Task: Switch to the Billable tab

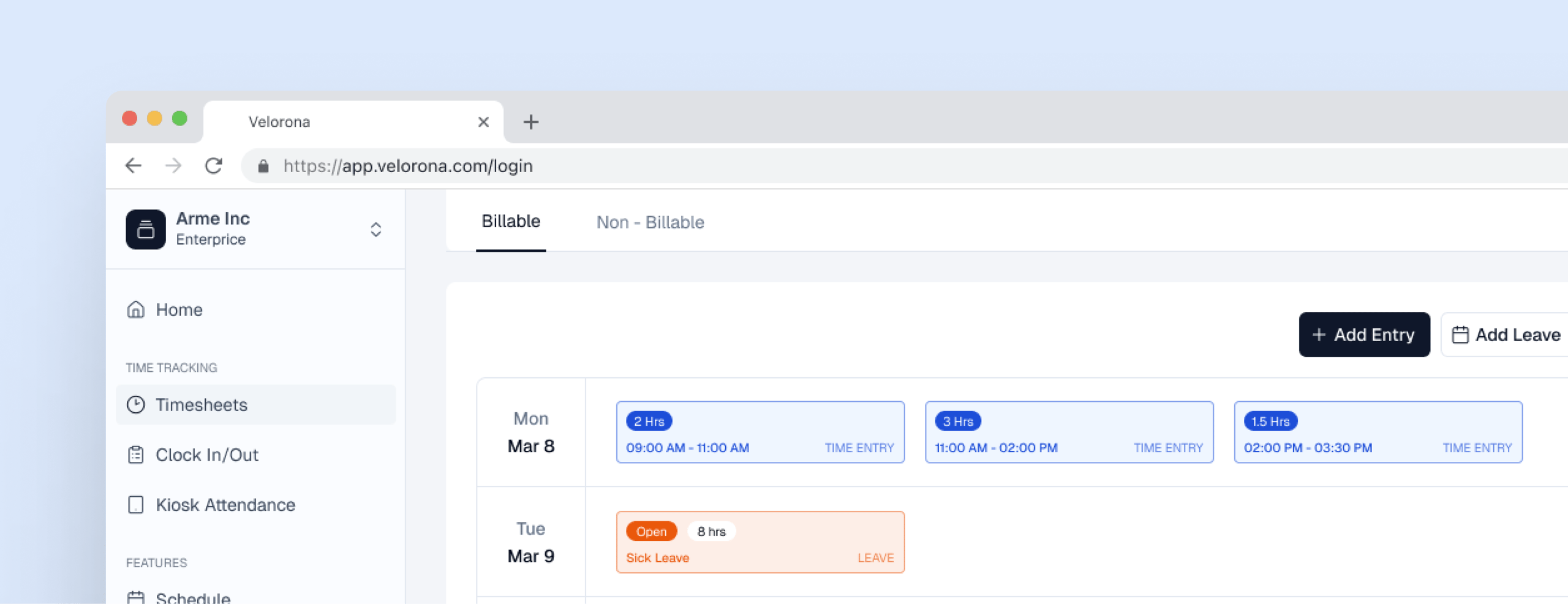Action: coord(510,222)
